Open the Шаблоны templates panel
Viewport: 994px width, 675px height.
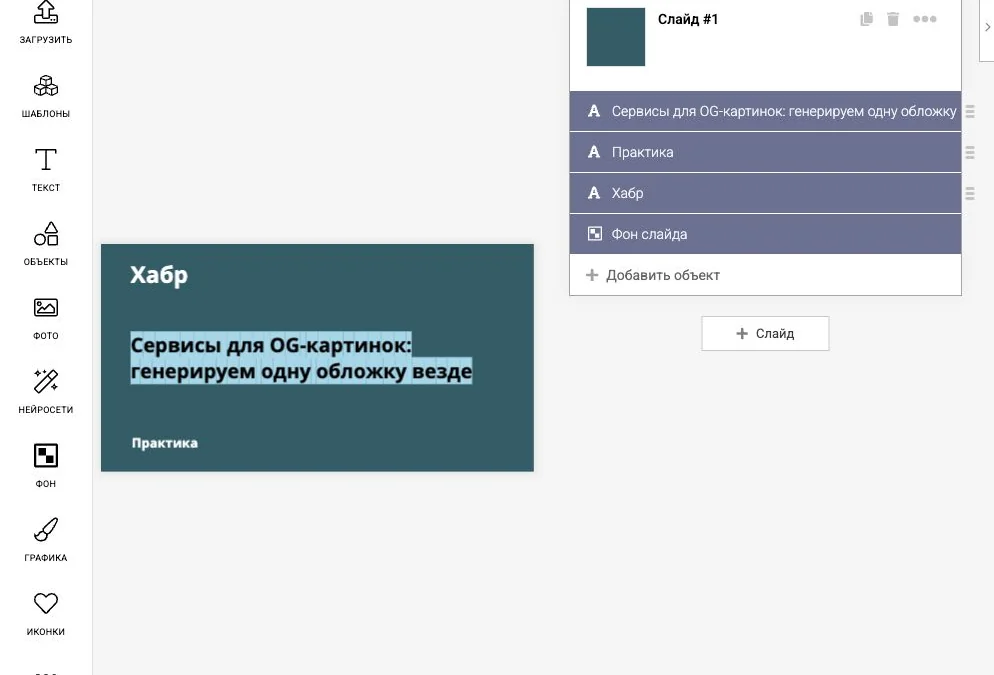tap(46, 96)
